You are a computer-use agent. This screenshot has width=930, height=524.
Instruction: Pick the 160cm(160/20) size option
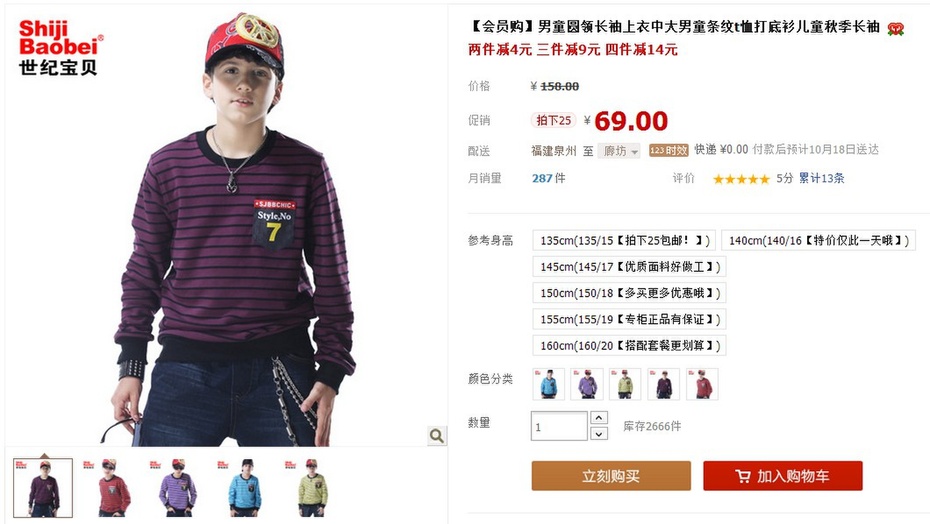click(629, 345)
